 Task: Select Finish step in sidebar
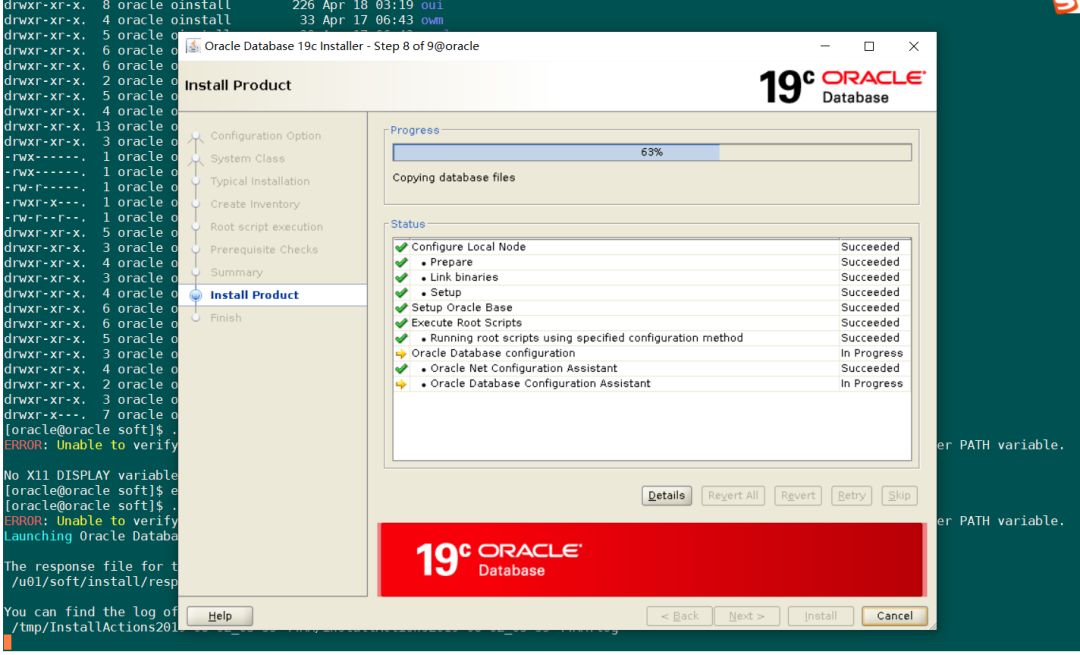pos(226,318)
